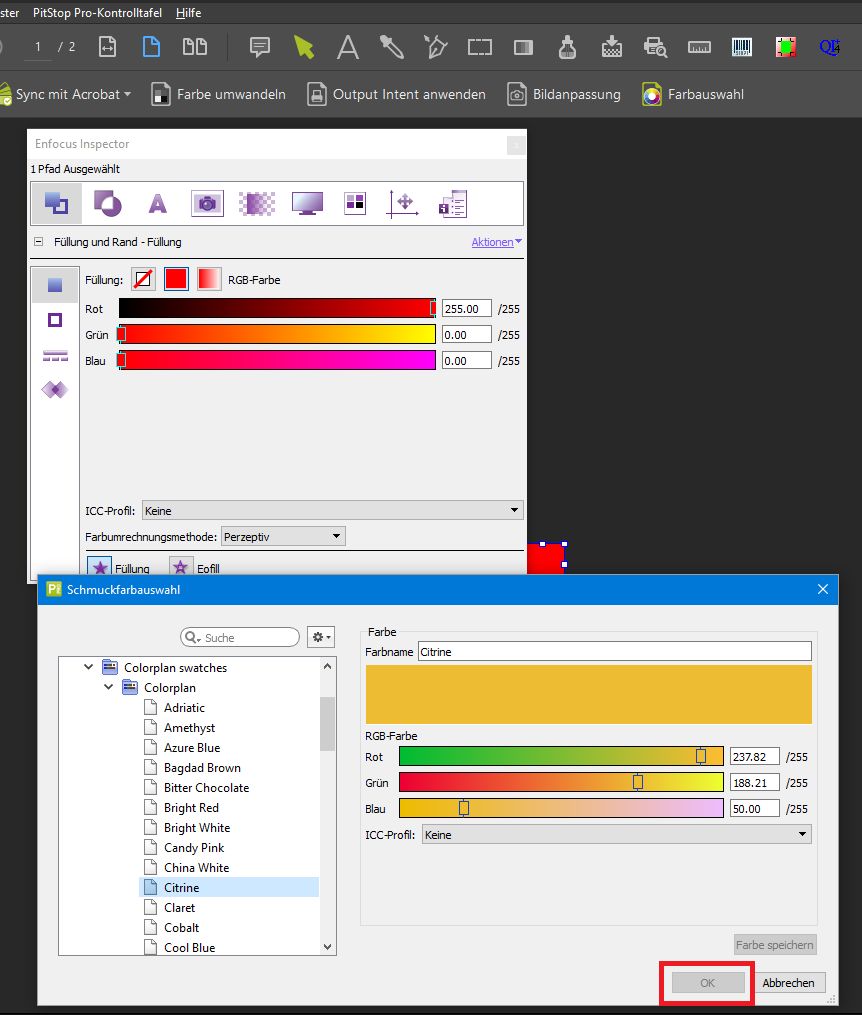Select the dashed rectangle area tool
Viewport: 862px width, 1015px height.
(x=480, y=47)
